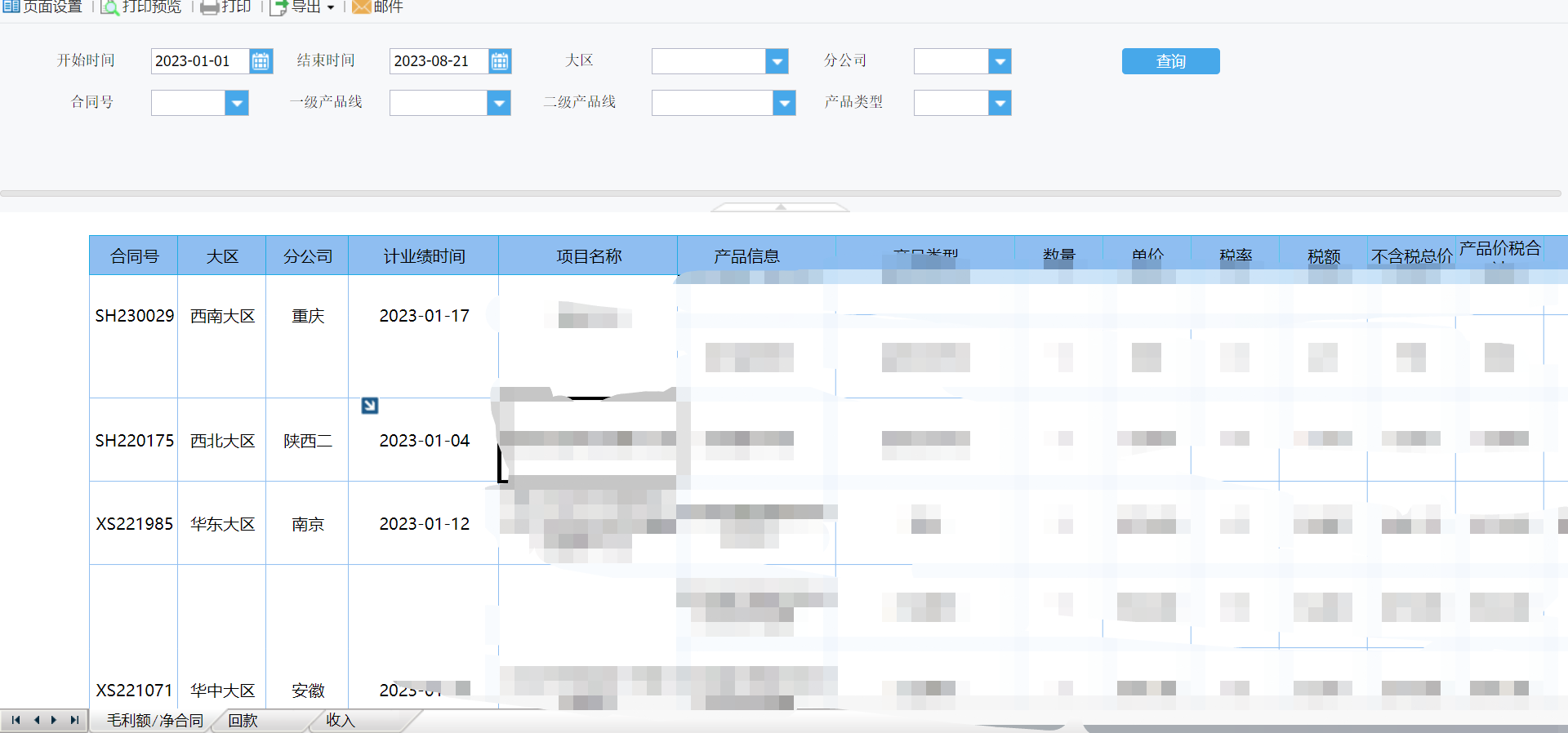Select branch cell 南京

point(308,524)
